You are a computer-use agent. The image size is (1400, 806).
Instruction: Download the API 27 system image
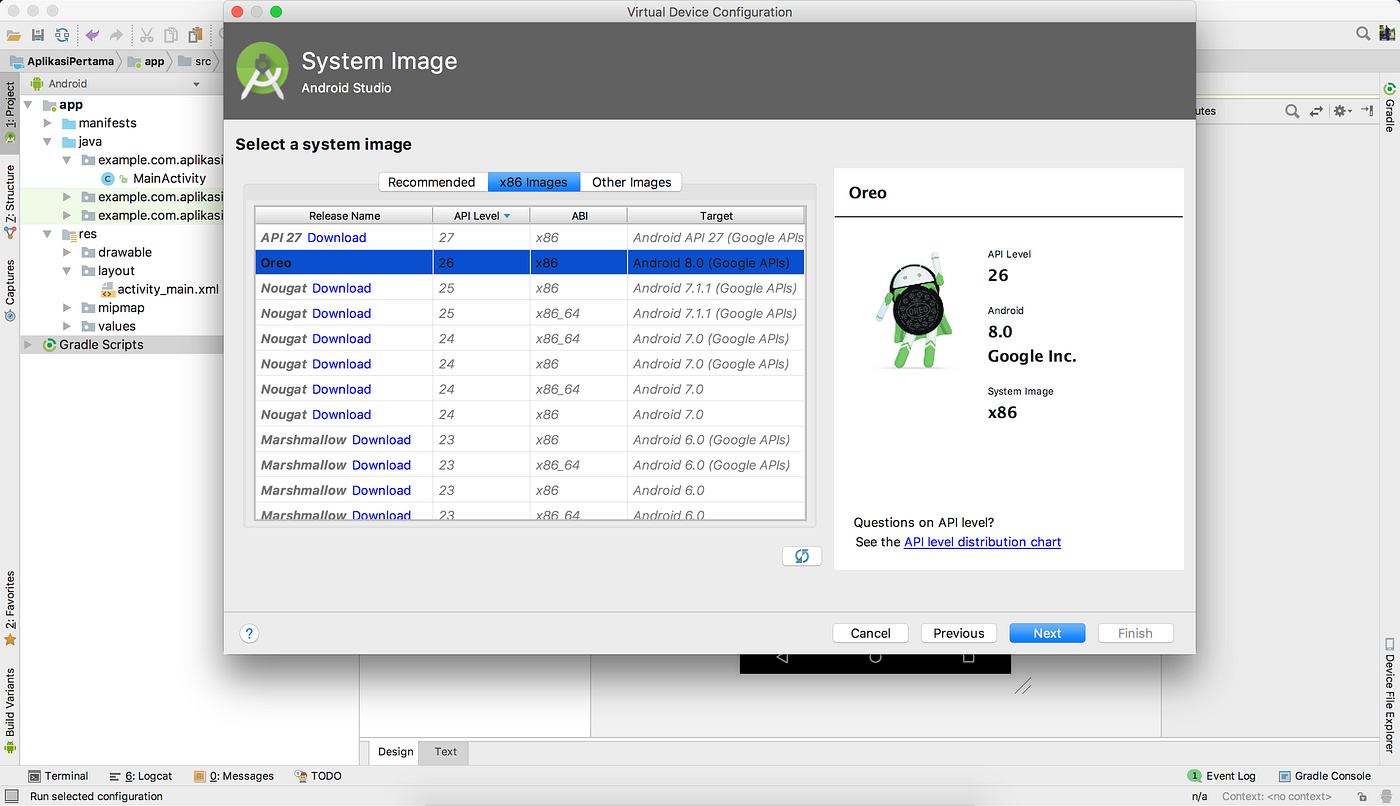(x=337, y=237)
